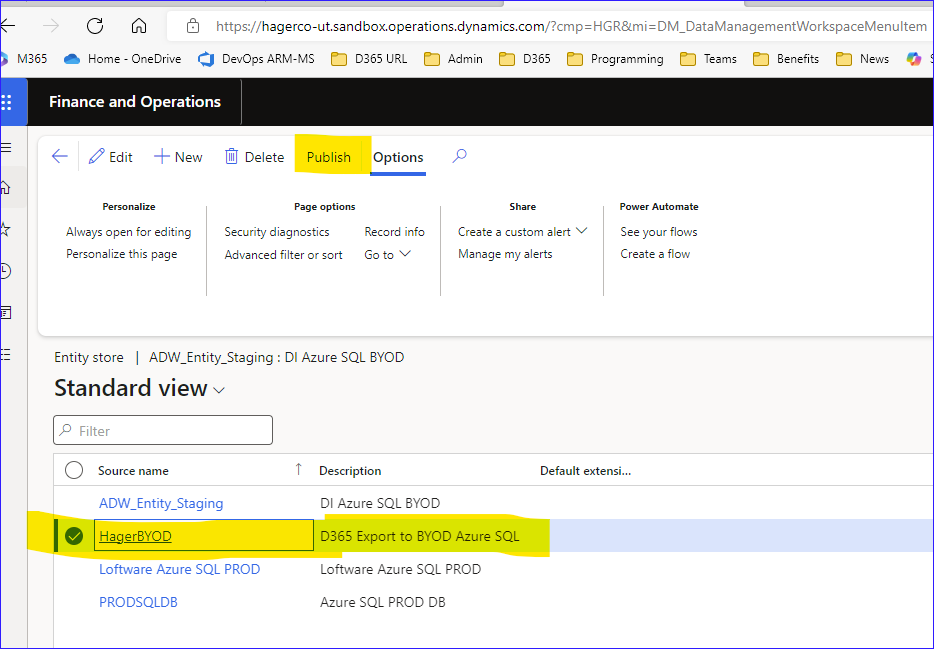Reload the browser page
The image size is (934, 649).
point(95,26)
